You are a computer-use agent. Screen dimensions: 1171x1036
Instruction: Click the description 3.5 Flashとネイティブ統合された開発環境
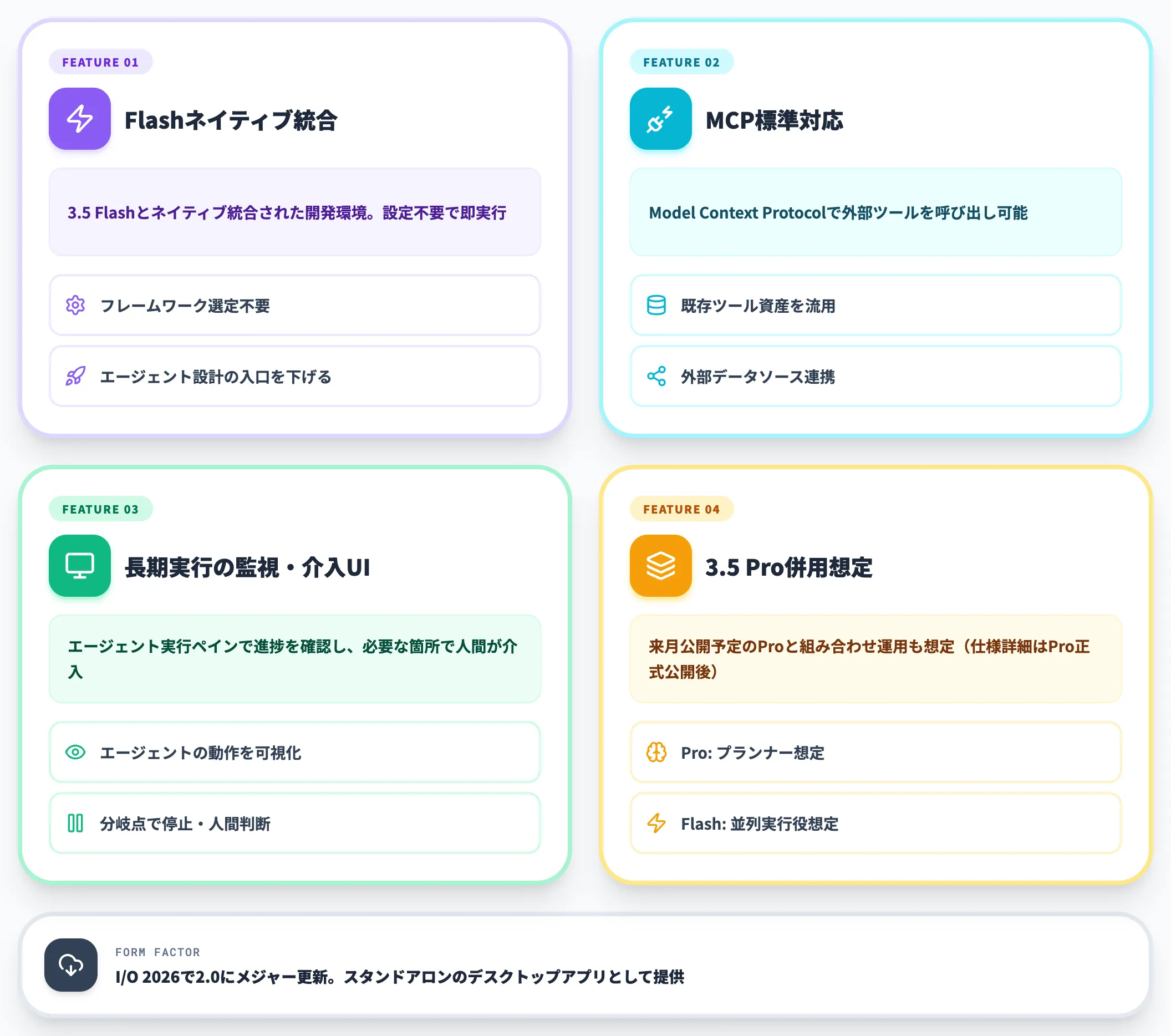pyautogui.click(x=287, y=212)
